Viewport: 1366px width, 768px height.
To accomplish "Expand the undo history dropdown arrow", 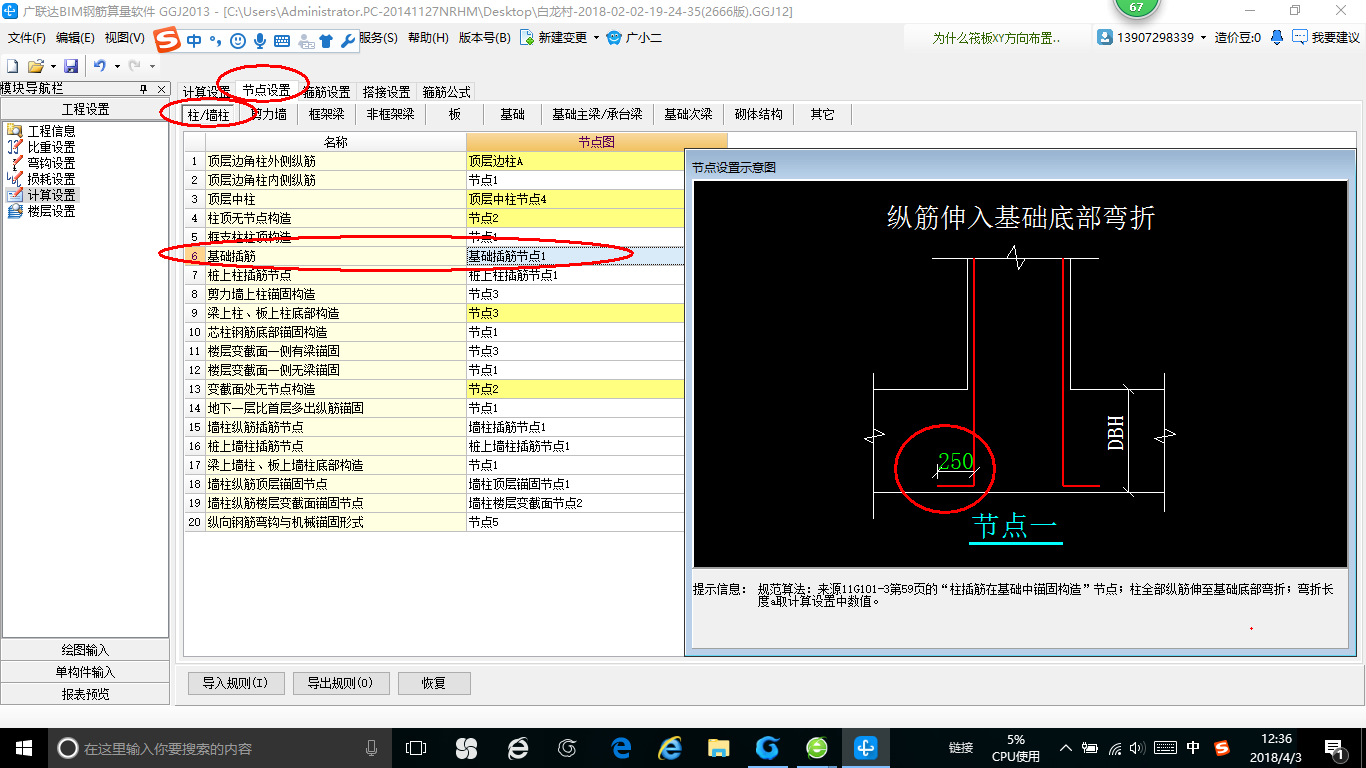I will [x=117, y=66].
